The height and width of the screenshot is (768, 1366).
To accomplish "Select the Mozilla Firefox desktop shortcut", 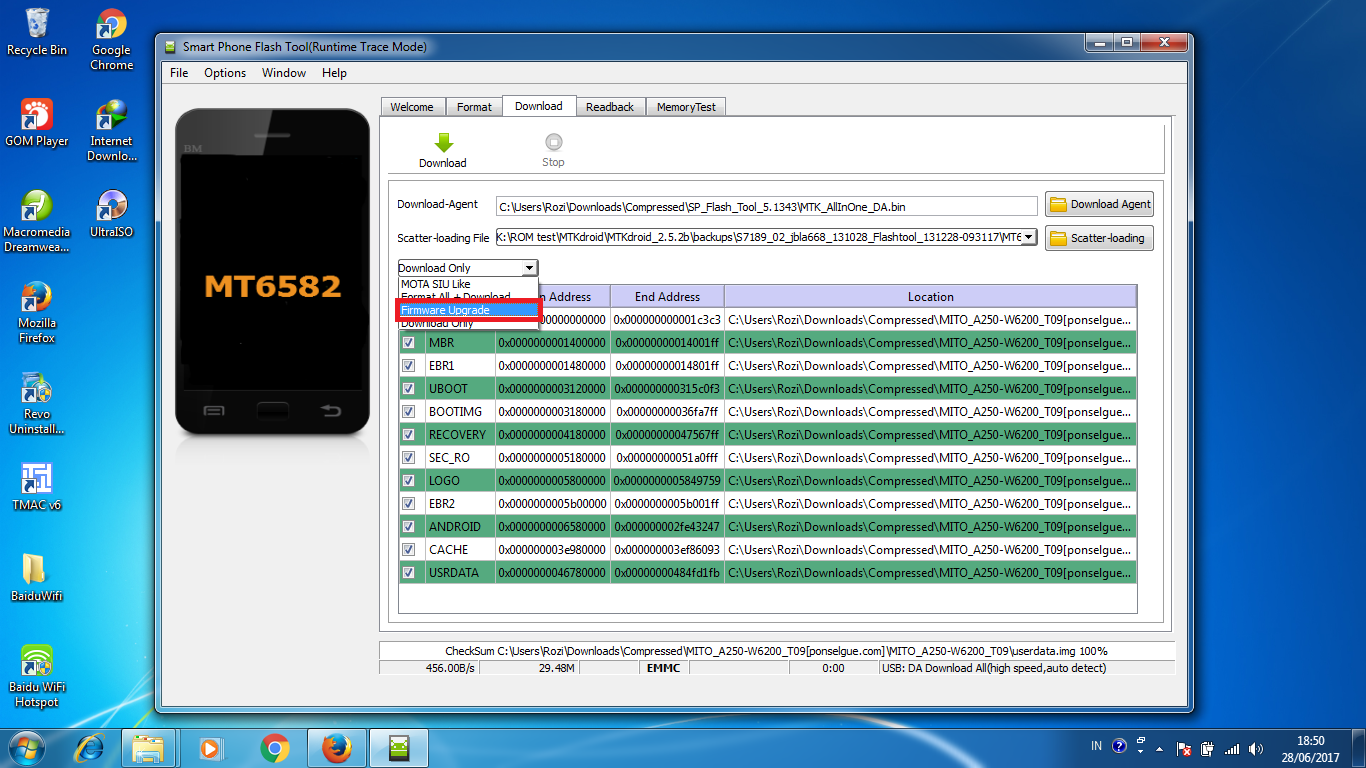I will point(37,312).
